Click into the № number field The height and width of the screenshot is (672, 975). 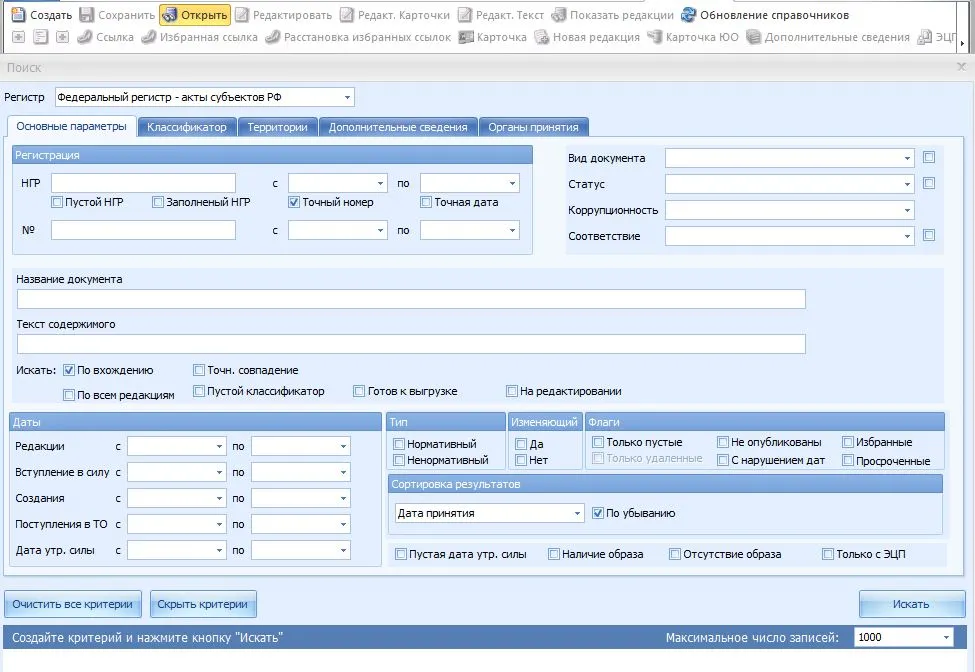(x=144, y=230)
